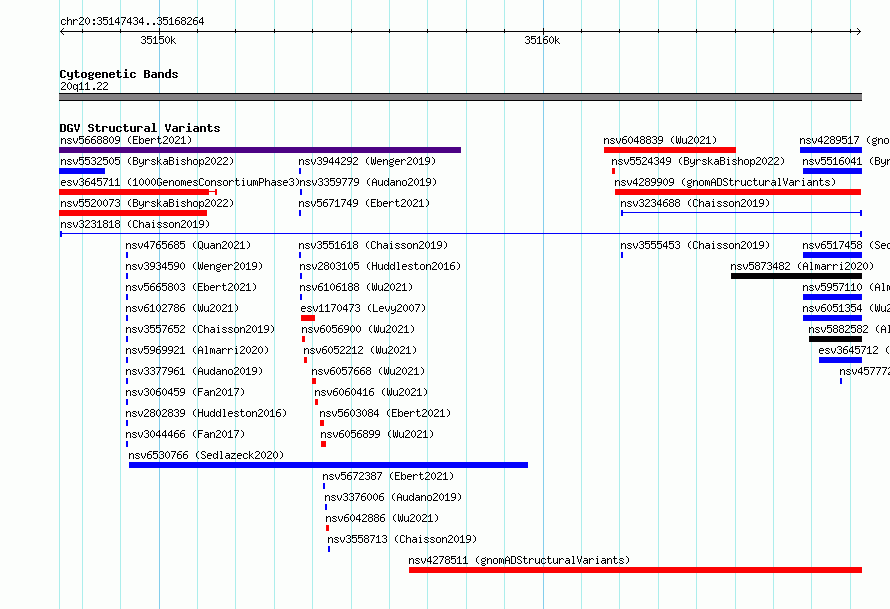This screenshot has width=890, height=609.
Task: Click the 20q11.22 cytogenetic band bar
Action: click(460, 97)
